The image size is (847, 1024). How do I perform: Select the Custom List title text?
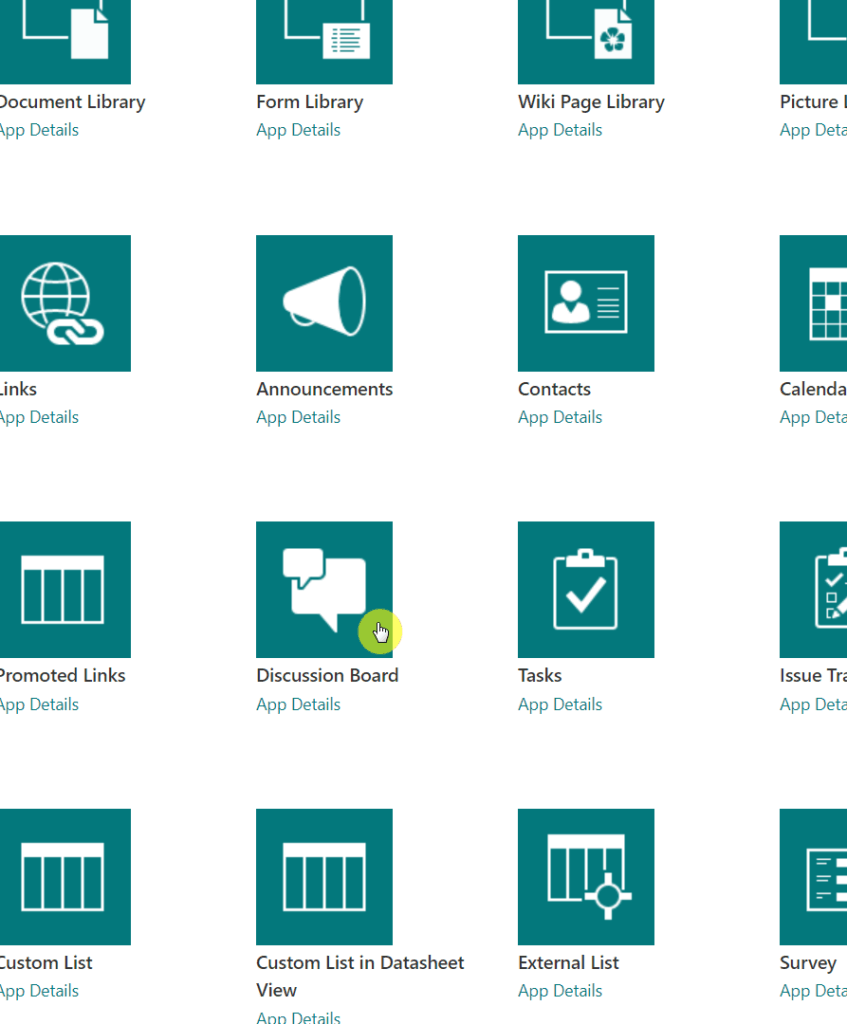click(x=46, y=963)
